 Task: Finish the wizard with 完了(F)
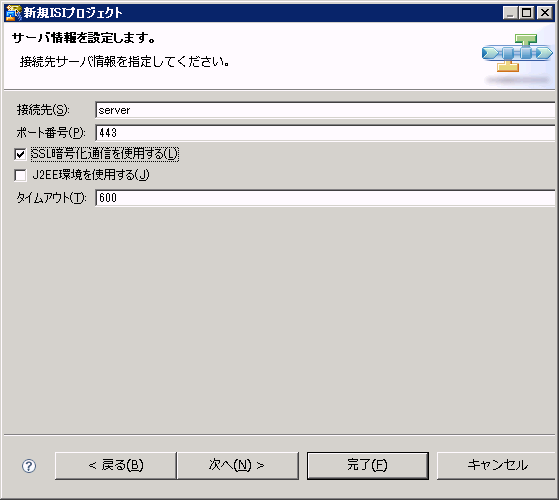coord(368,465)
